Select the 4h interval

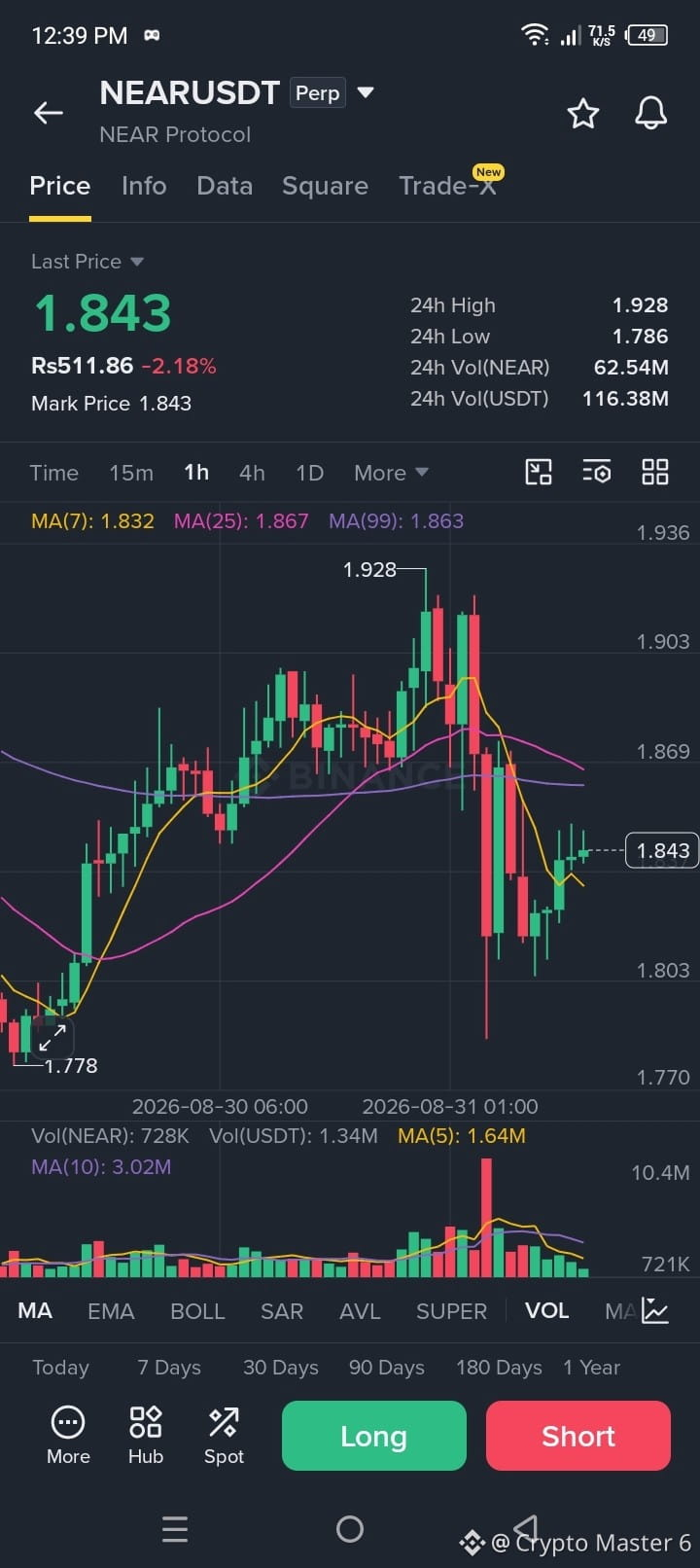(x=252, y=473)
